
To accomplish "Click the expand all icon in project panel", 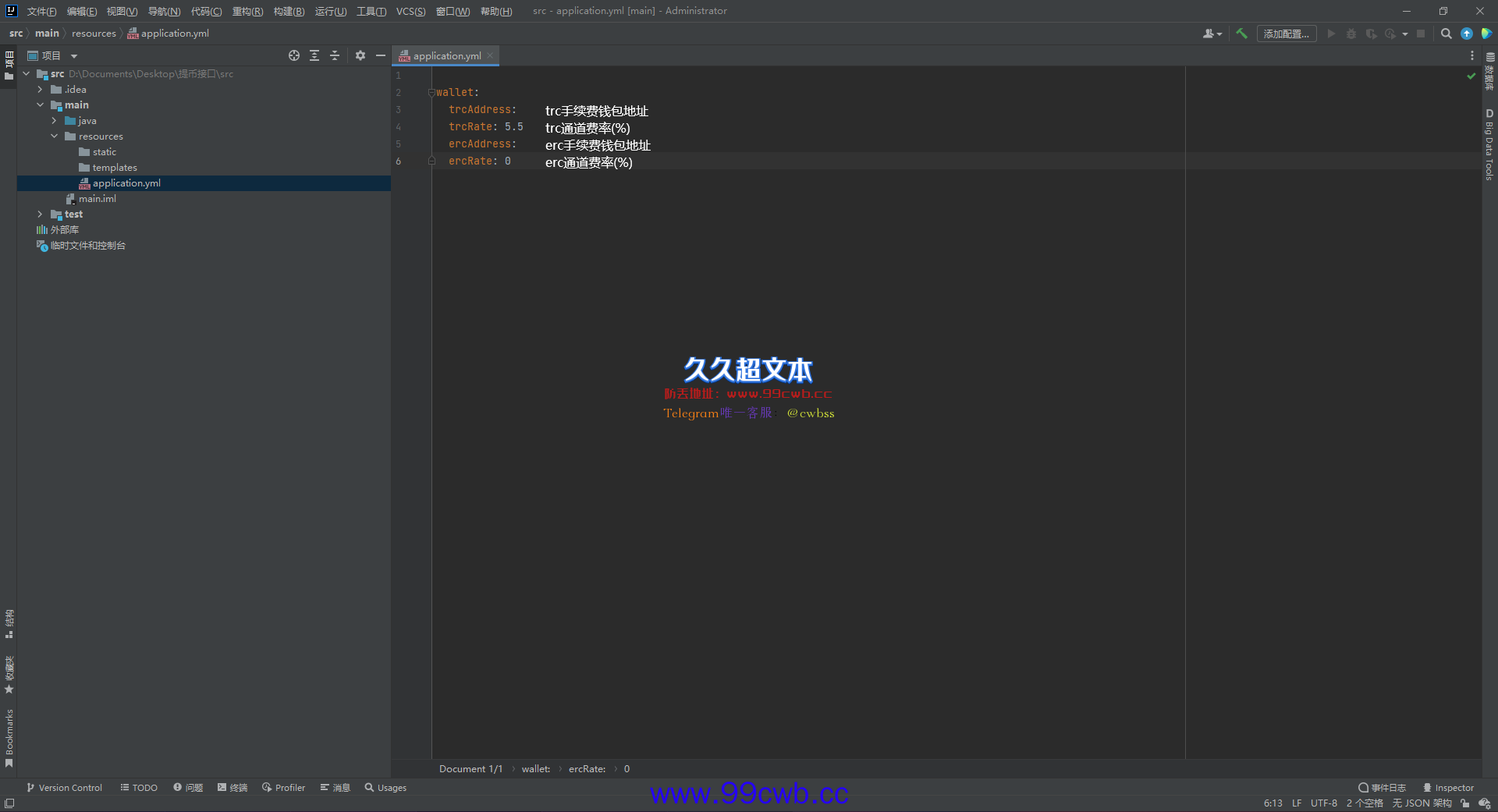I will pyautogui.click(x=314, y=55).
